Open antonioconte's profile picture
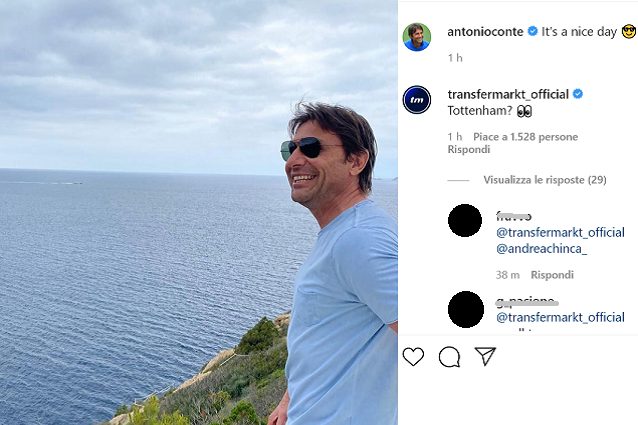 point(417,37)
